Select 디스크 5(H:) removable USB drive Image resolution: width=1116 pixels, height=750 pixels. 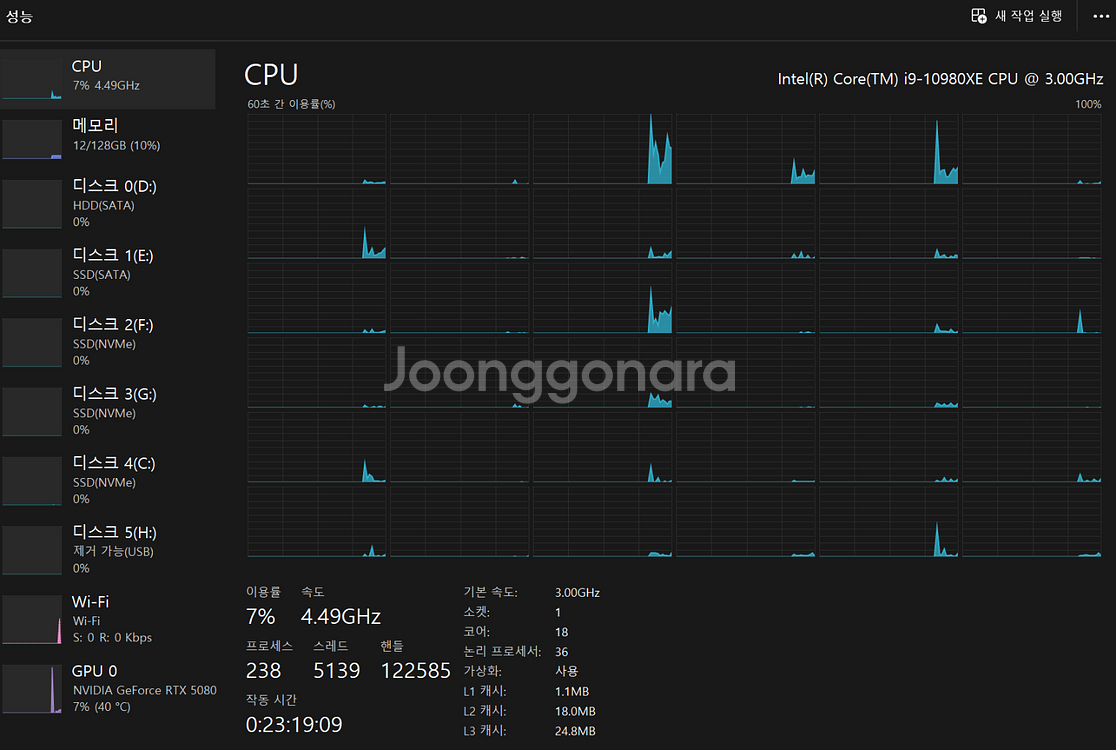(x=114, y=549)
